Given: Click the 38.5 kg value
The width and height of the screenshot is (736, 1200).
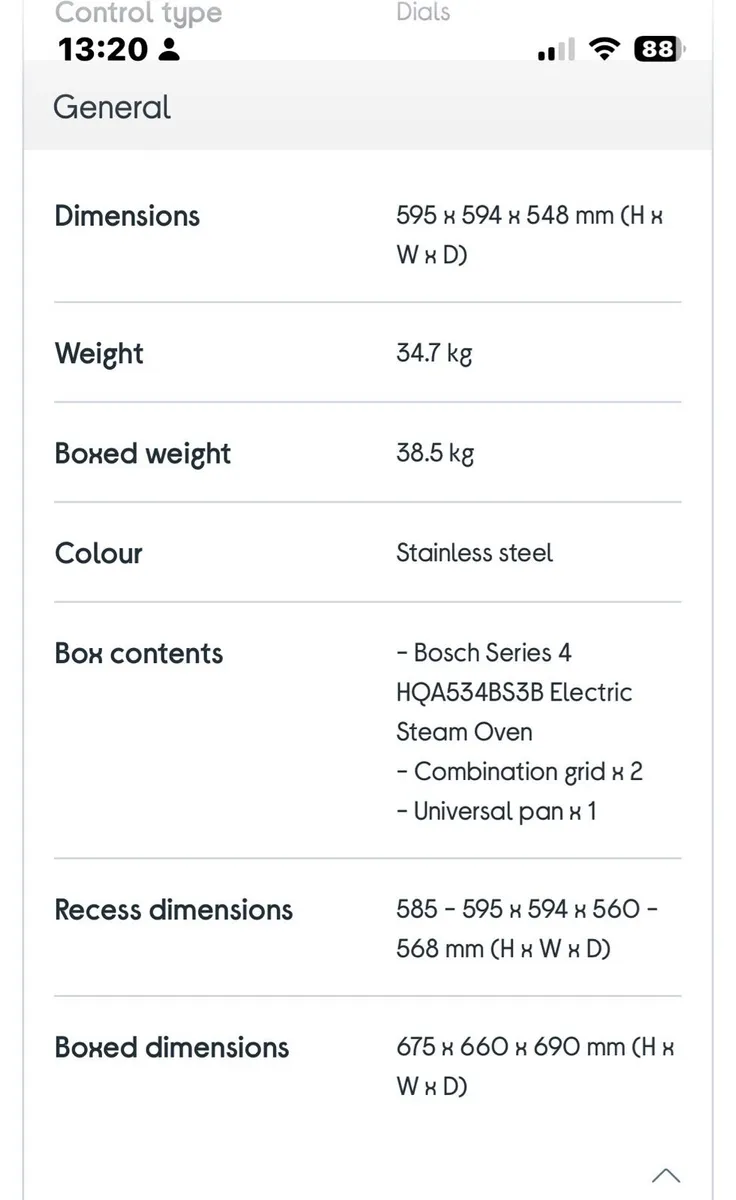Looking at the screenshot, I should pos(434,453).
